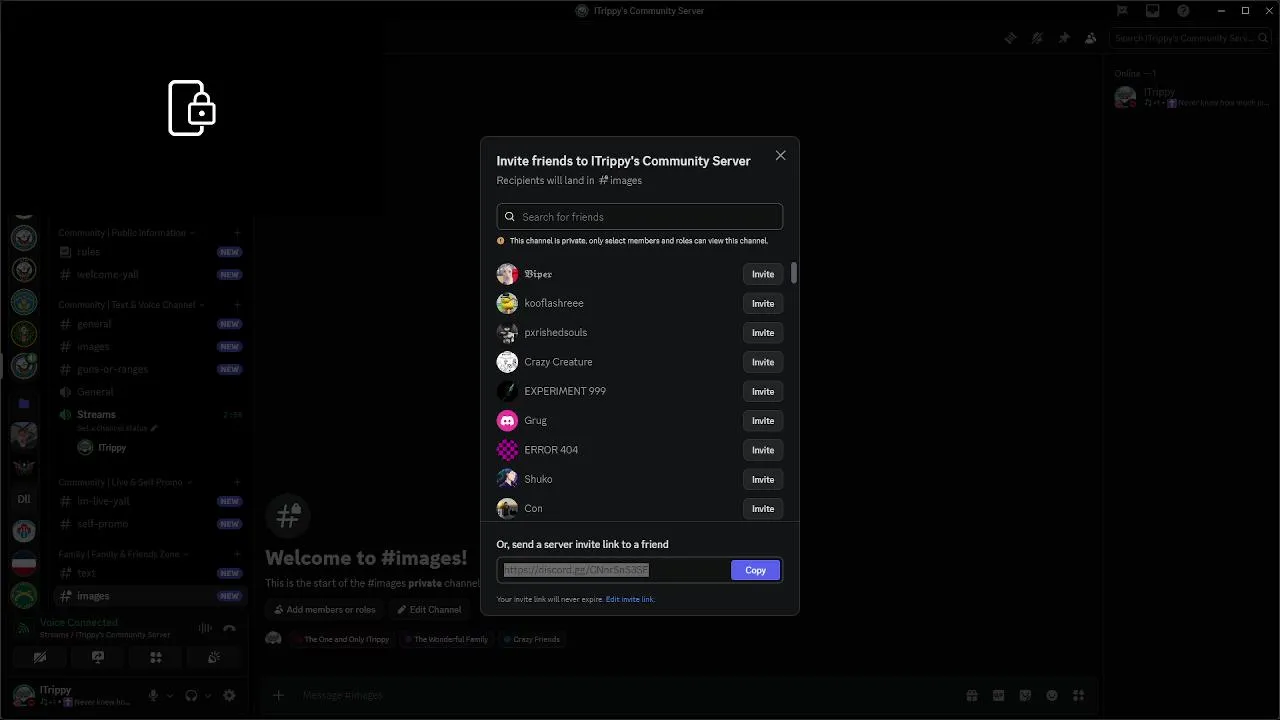Viewport: 1280px width, 720px height.
Task: Open the inbox icon in title bar
Action: [1153, 11]
